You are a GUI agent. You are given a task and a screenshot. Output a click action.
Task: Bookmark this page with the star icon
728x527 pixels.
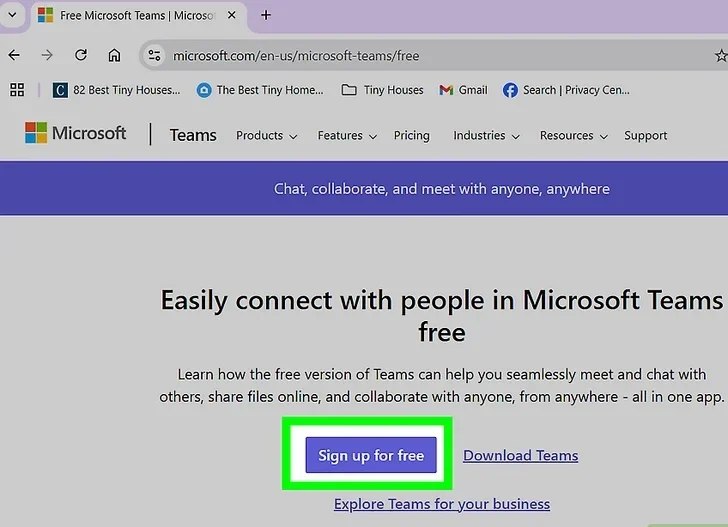(x=721, y=56)
